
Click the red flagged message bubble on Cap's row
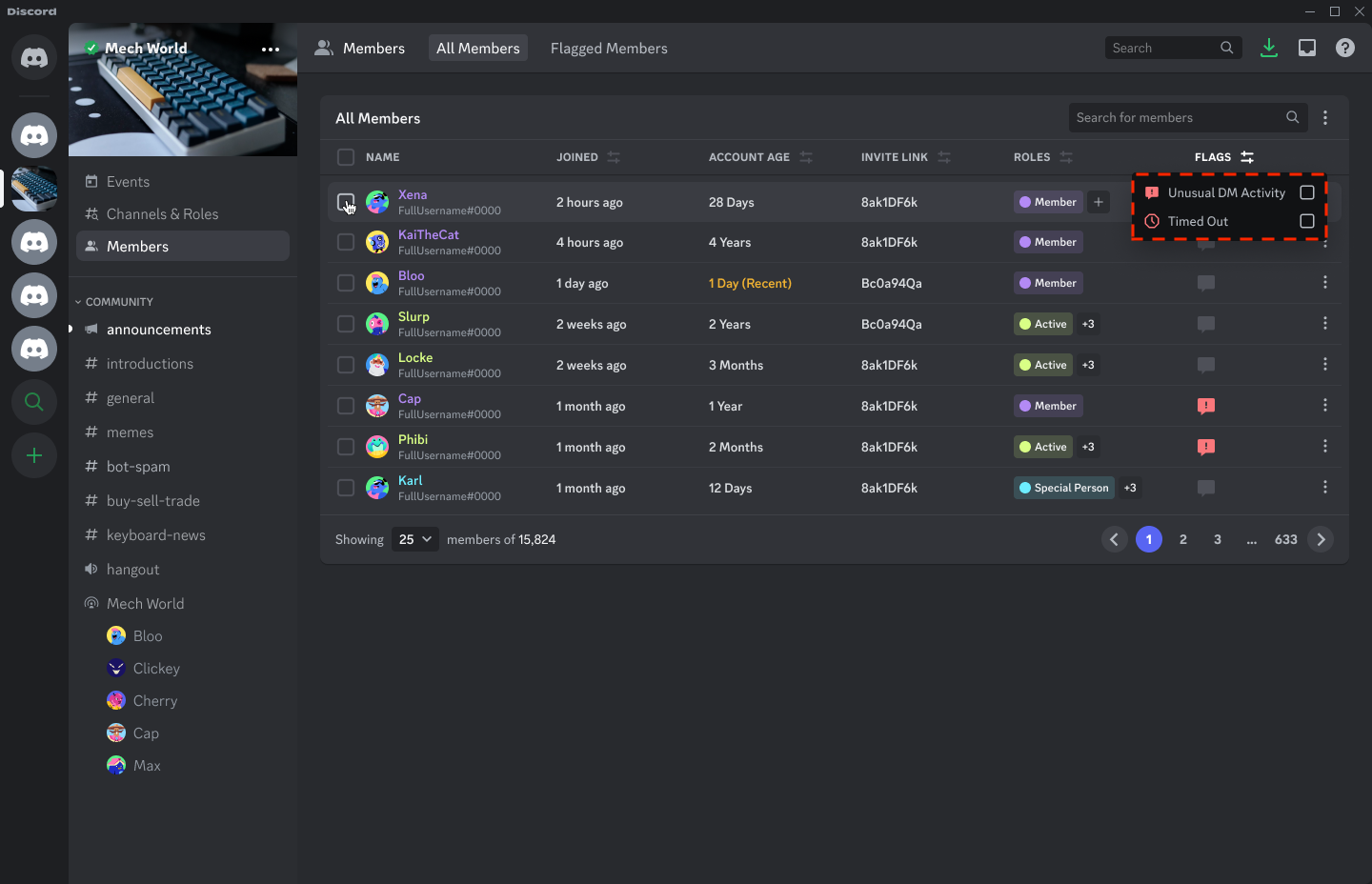[1206, 406]
